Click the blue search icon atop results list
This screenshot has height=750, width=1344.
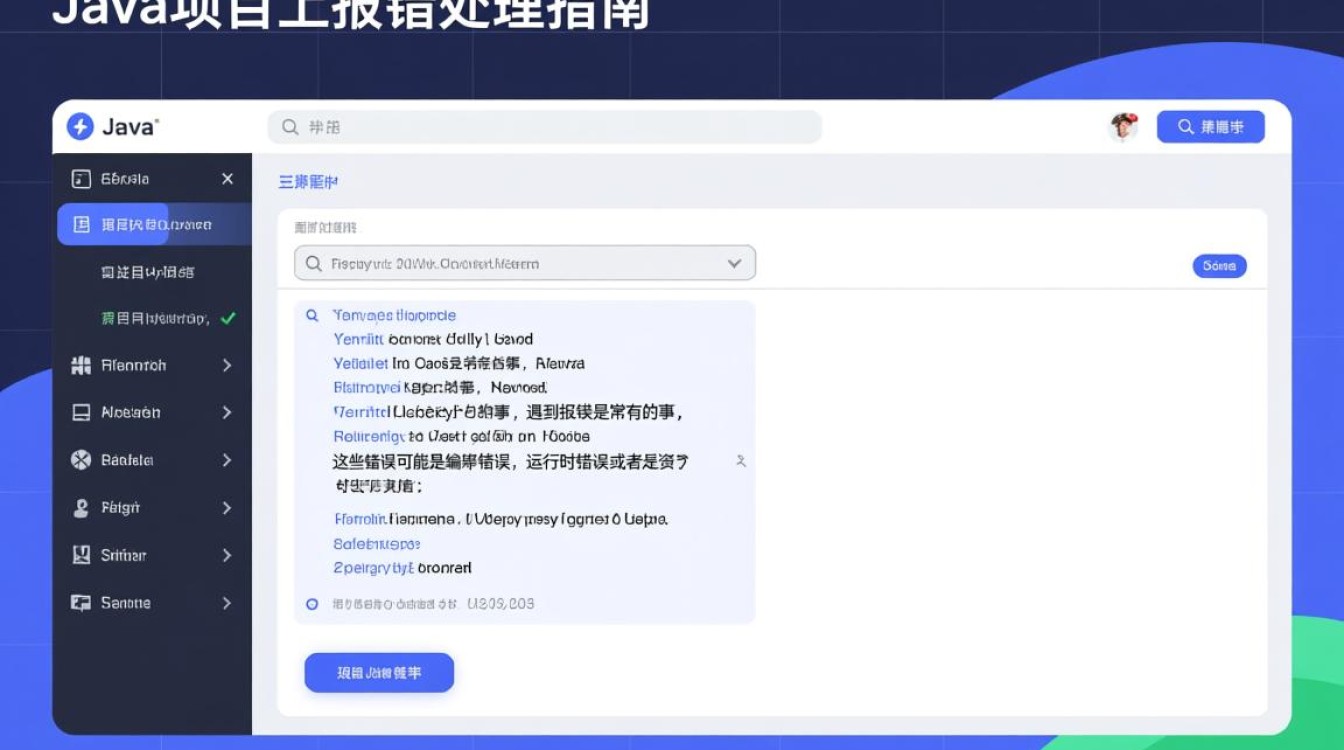click(312, 315)
